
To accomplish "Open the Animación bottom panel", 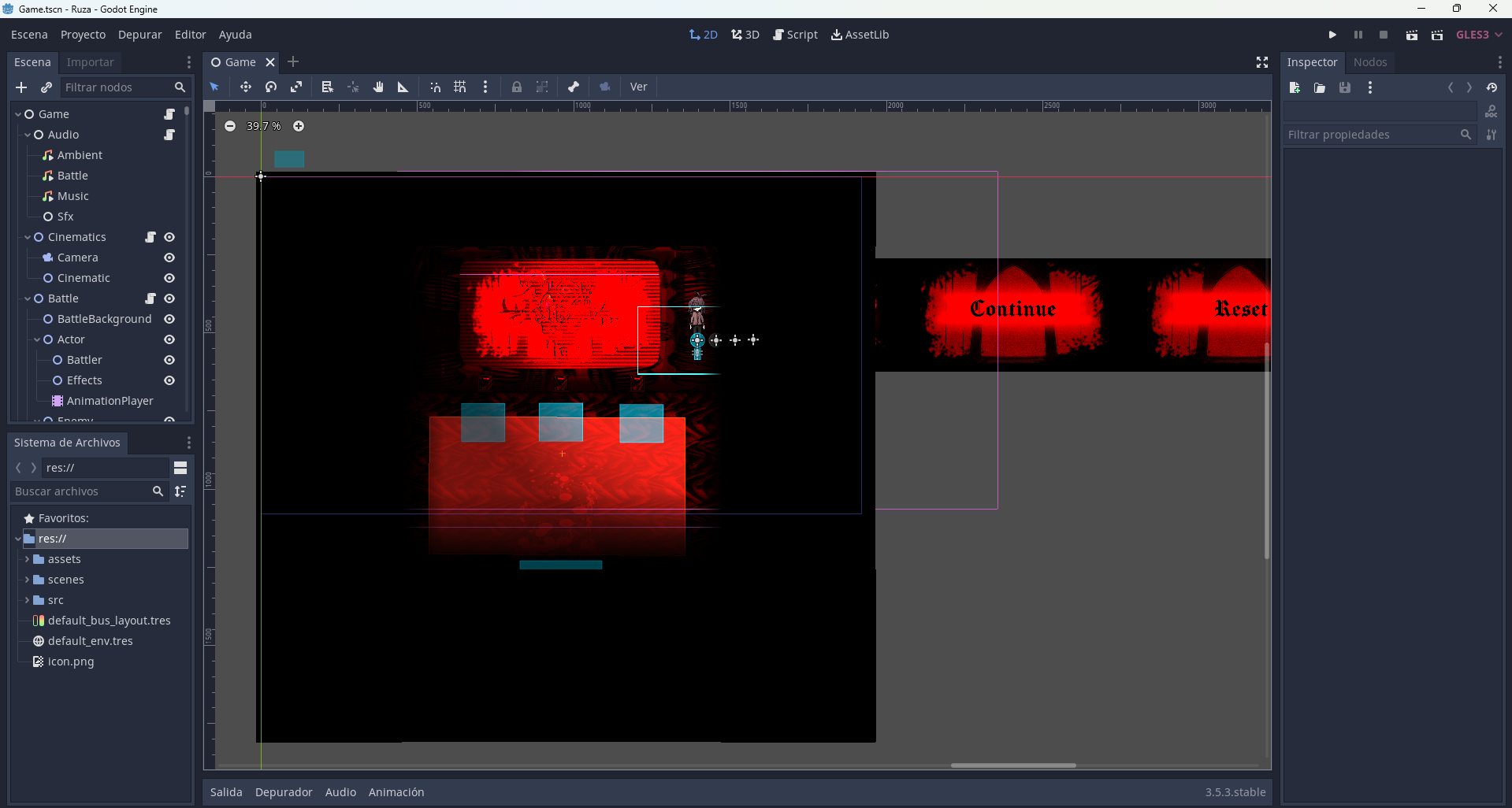I will [396, 792].
